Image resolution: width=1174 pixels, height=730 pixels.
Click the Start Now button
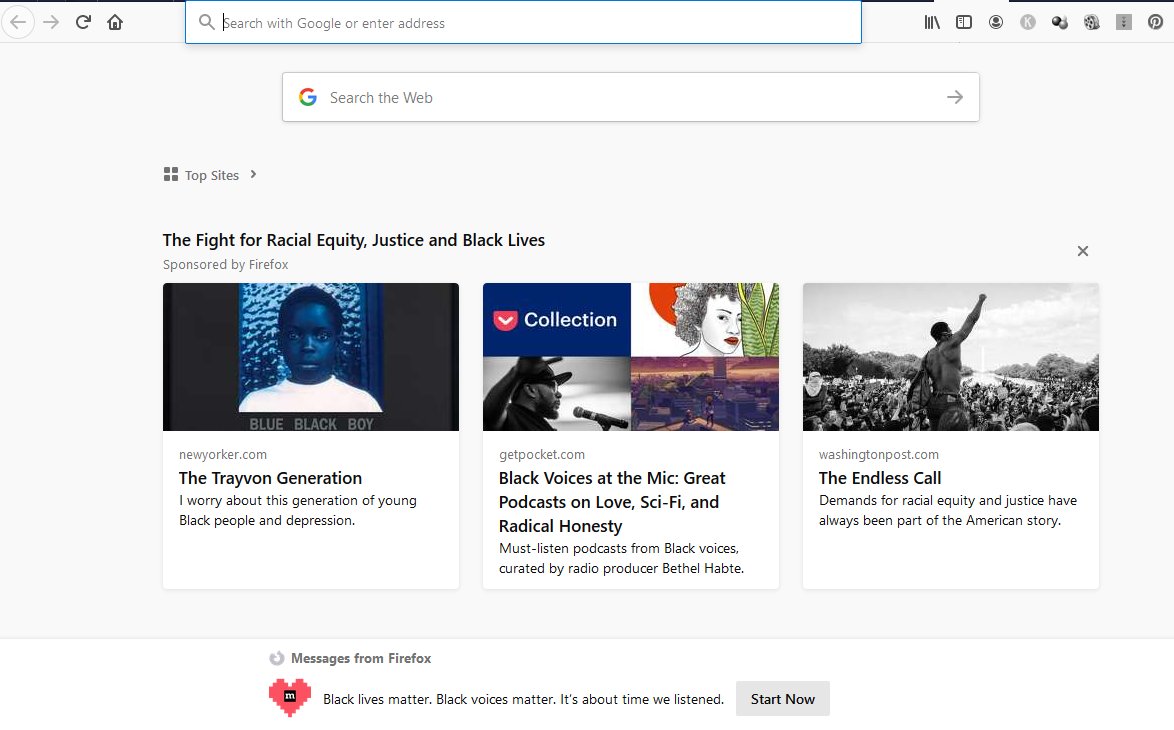point(782,699)
